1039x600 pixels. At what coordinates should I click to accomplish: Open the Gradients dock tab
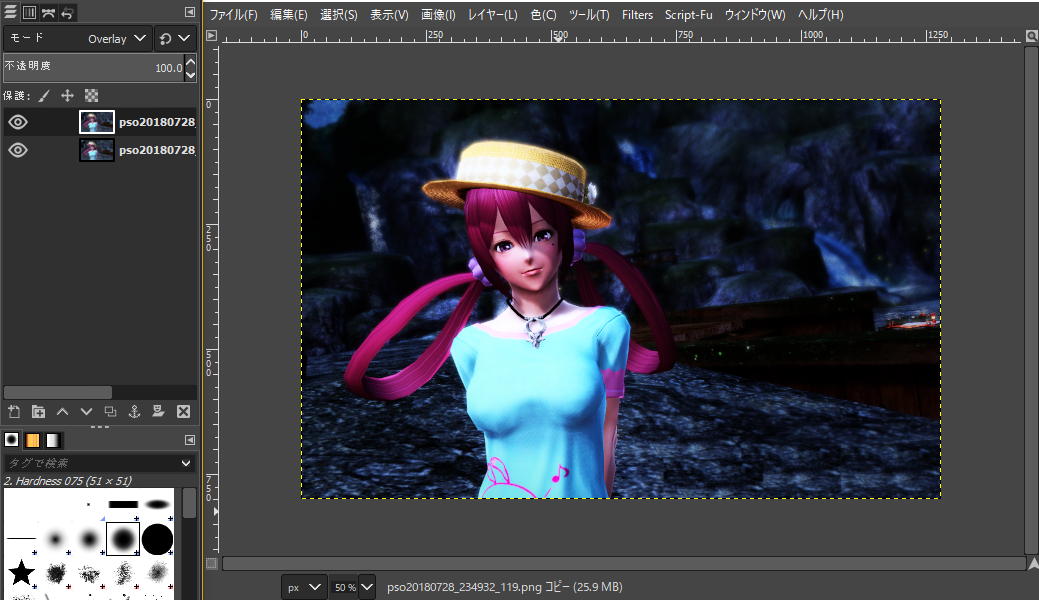point(53,440)
